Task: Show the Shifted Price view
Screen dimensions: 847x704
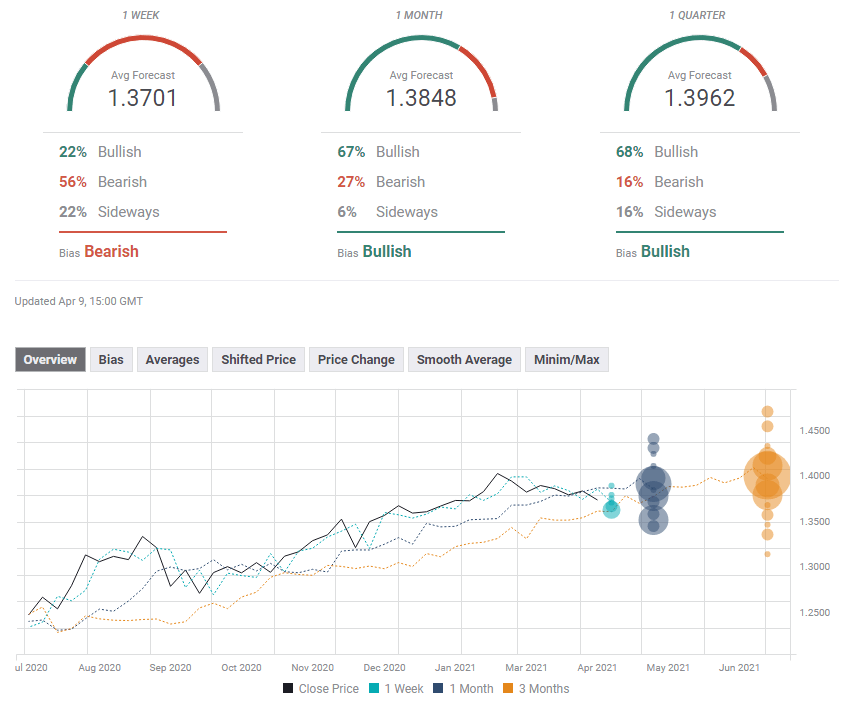Action: click(x=258, y=360)
